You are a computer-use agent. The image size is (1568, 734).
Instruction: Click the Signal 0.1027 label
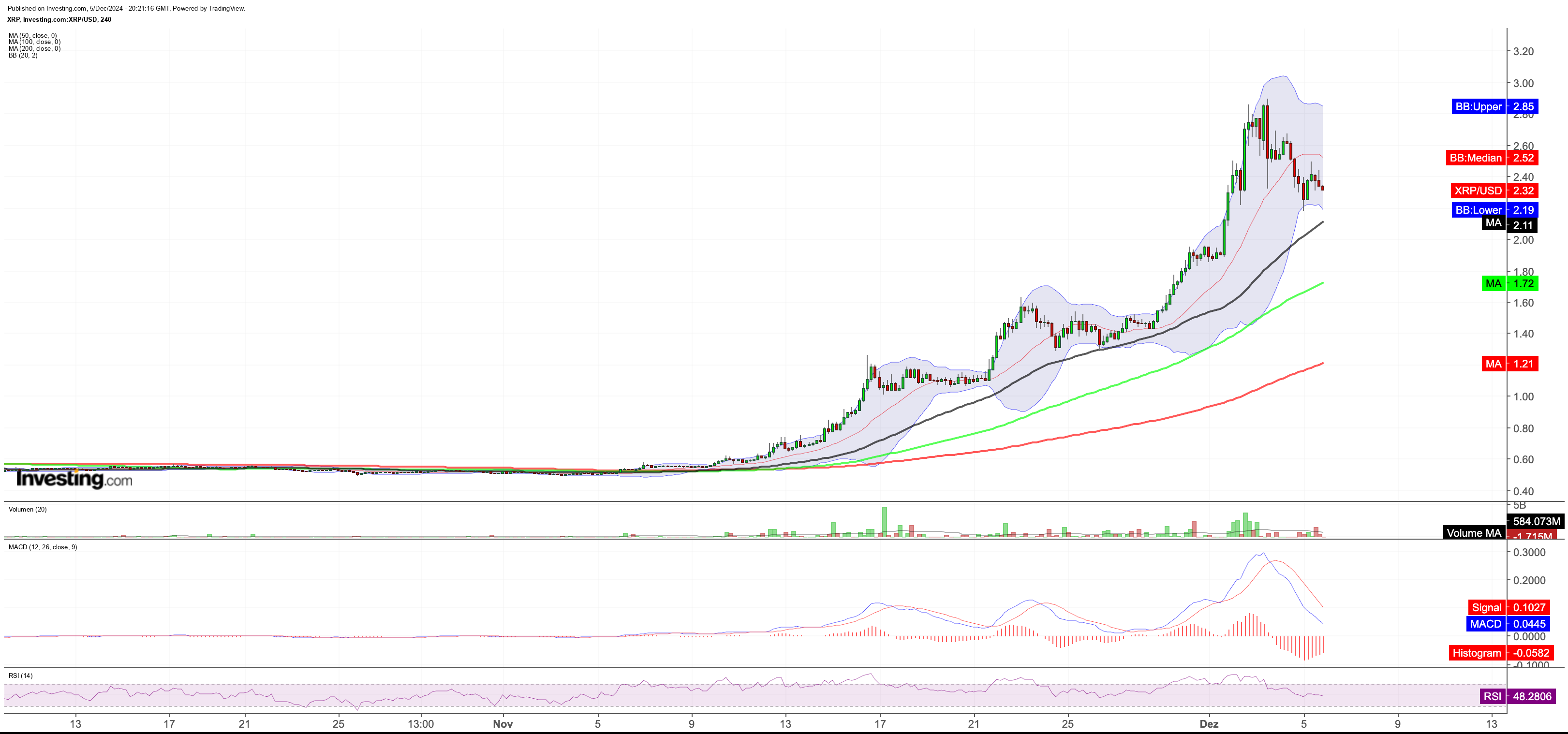[x=1509, y=607]
